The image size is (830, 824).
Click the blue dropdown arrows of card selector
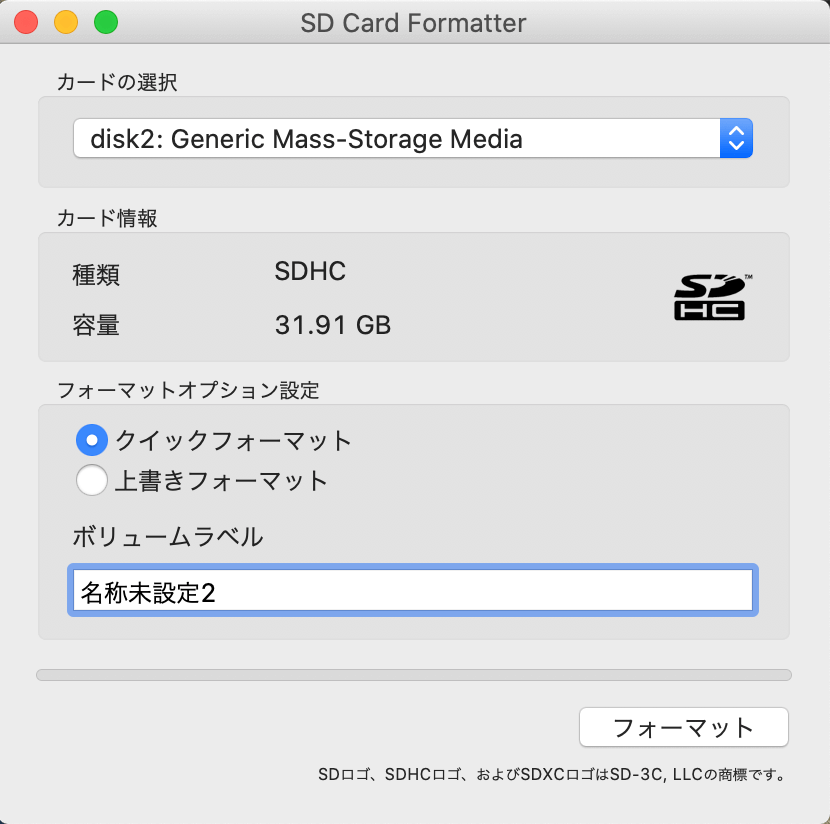pyautogui.click(x=736, y=138)
